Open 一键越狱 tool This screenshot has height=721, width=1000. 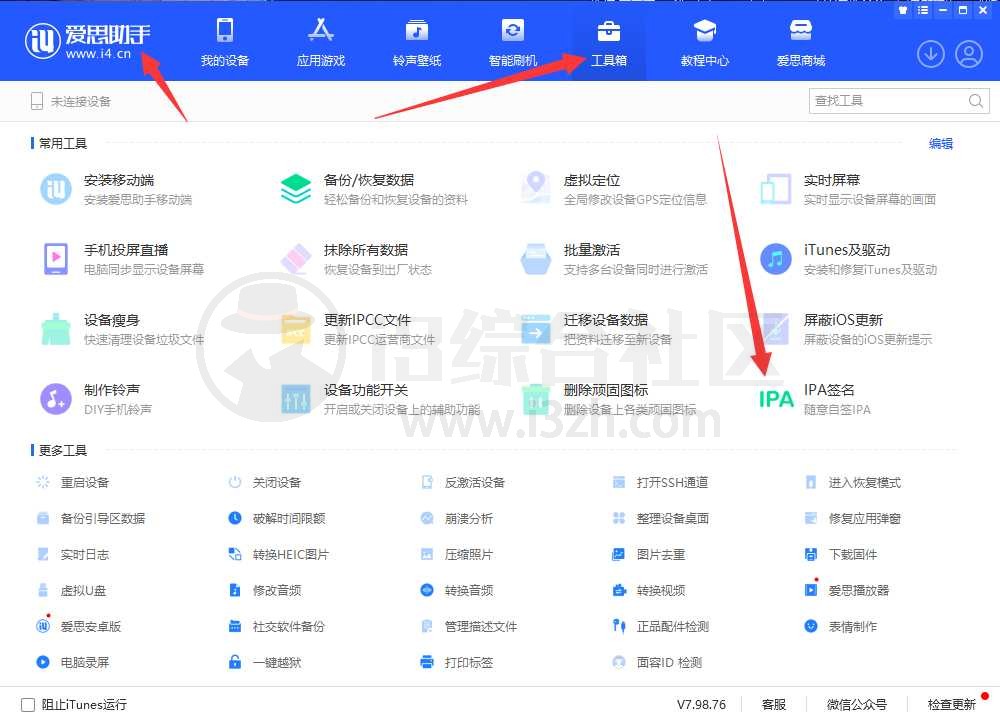(265, 662)
